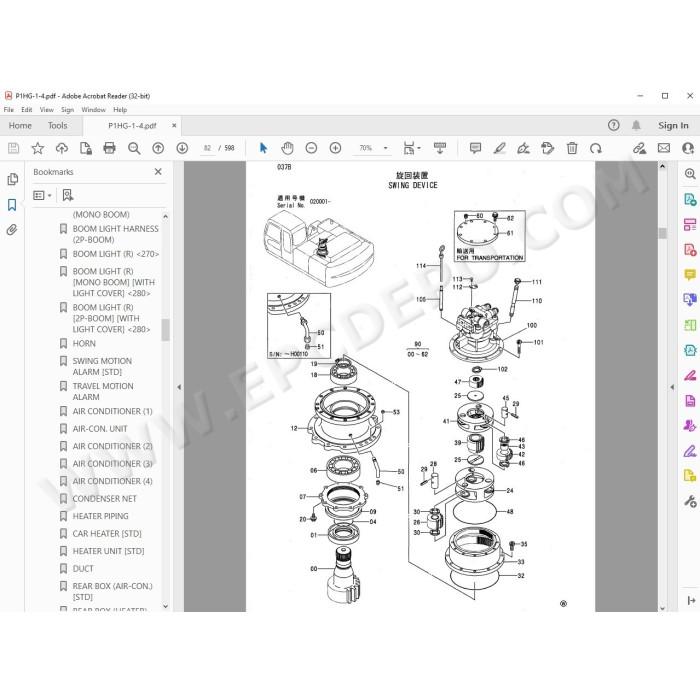
Task: Click the Rotate view icon
Action: tap(596, 148)
